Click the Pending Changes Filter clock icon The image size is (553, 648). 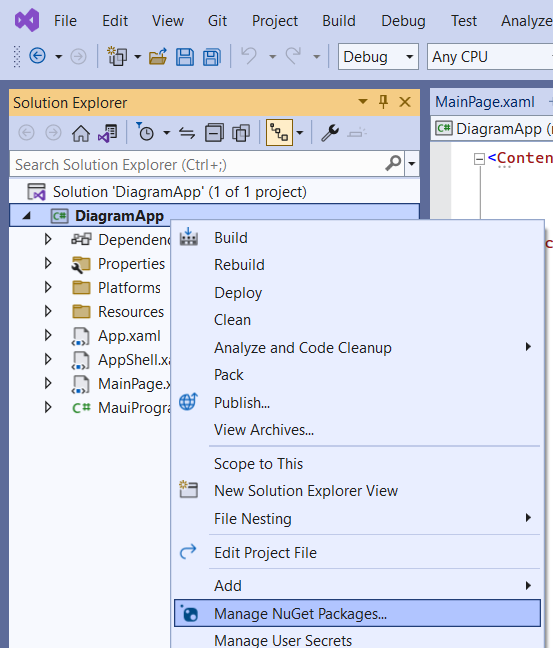(145, 132)
